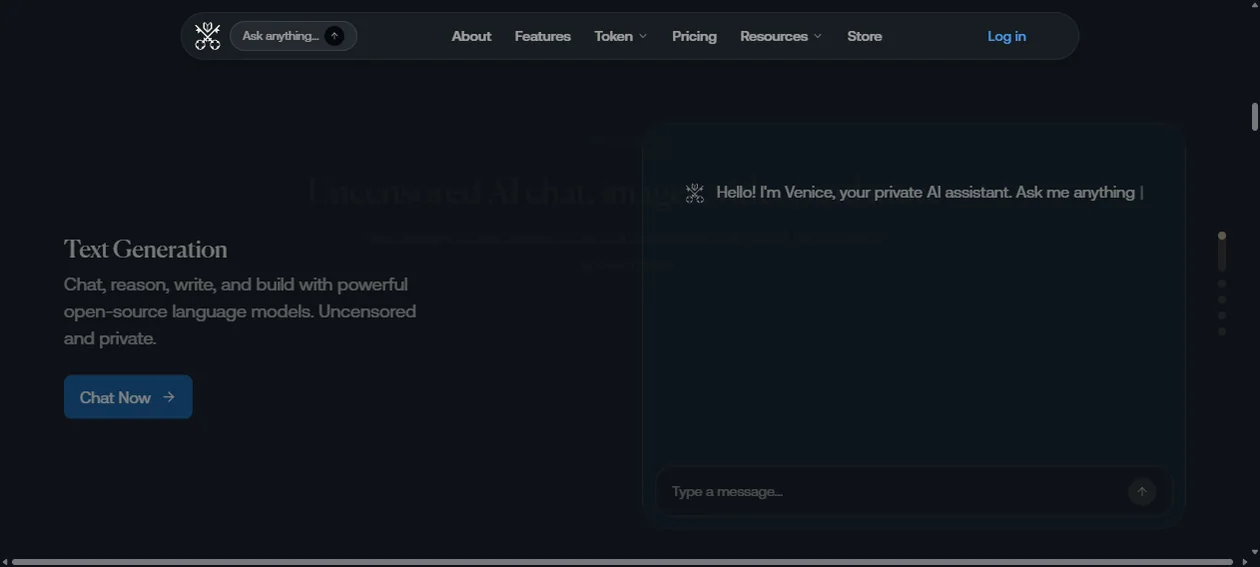Screen dimensions: 1260x567
Task: Click the horizontal scrollbar right arrow
Action: click(x=1244, y=562)
